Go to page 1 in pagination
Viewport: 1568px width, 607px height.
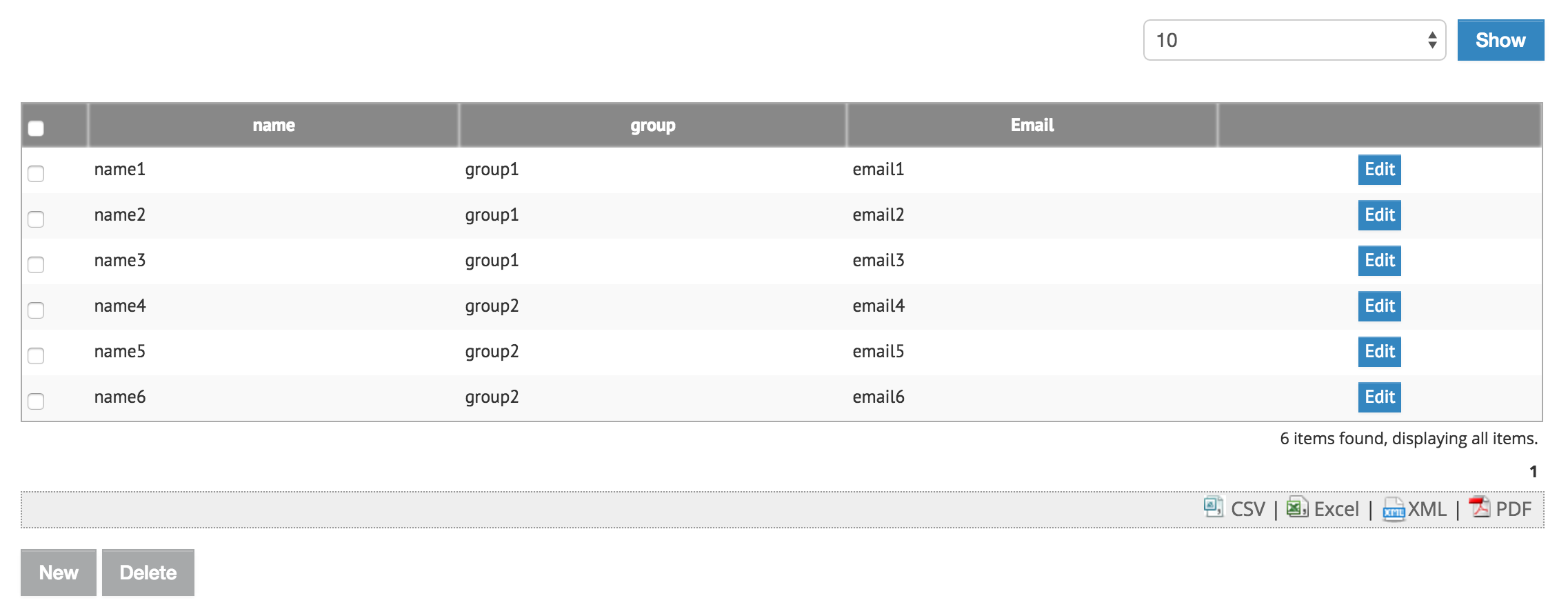click(1533, 472)
